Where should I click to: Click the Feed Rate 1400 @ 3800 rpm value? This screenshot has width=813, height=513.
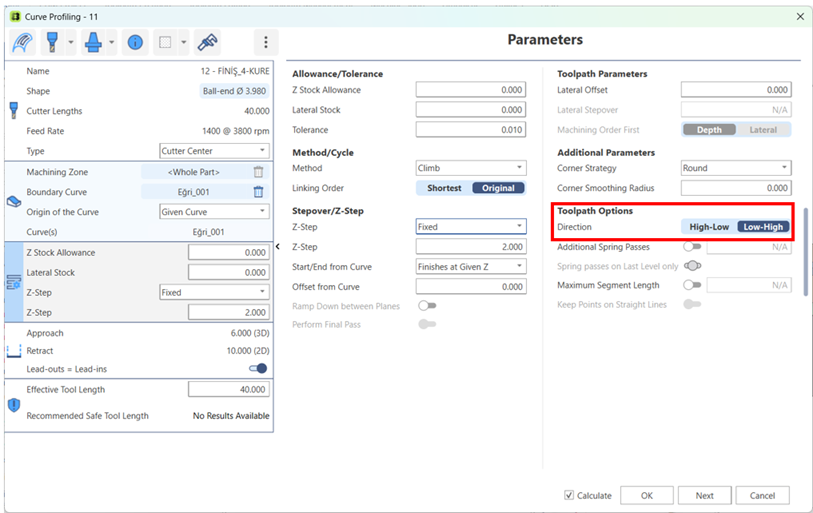point(235,131)
